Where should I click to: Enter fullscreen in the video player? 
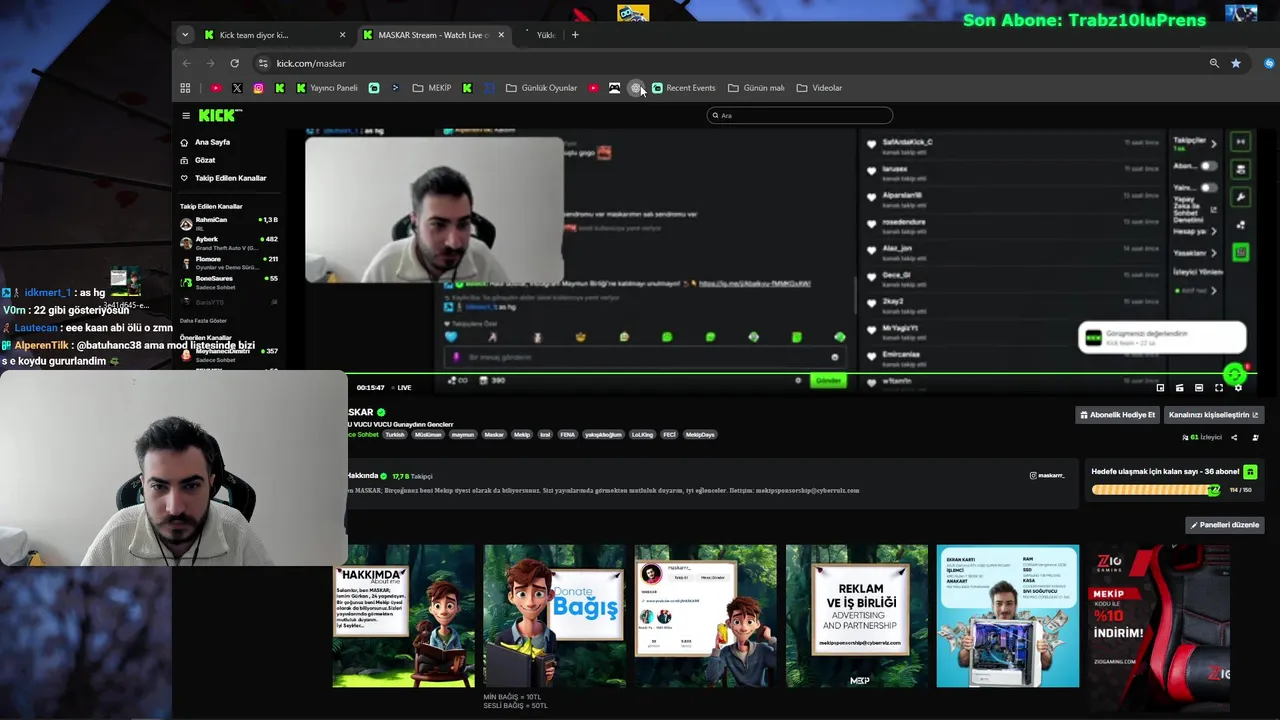coord(1218,388)
